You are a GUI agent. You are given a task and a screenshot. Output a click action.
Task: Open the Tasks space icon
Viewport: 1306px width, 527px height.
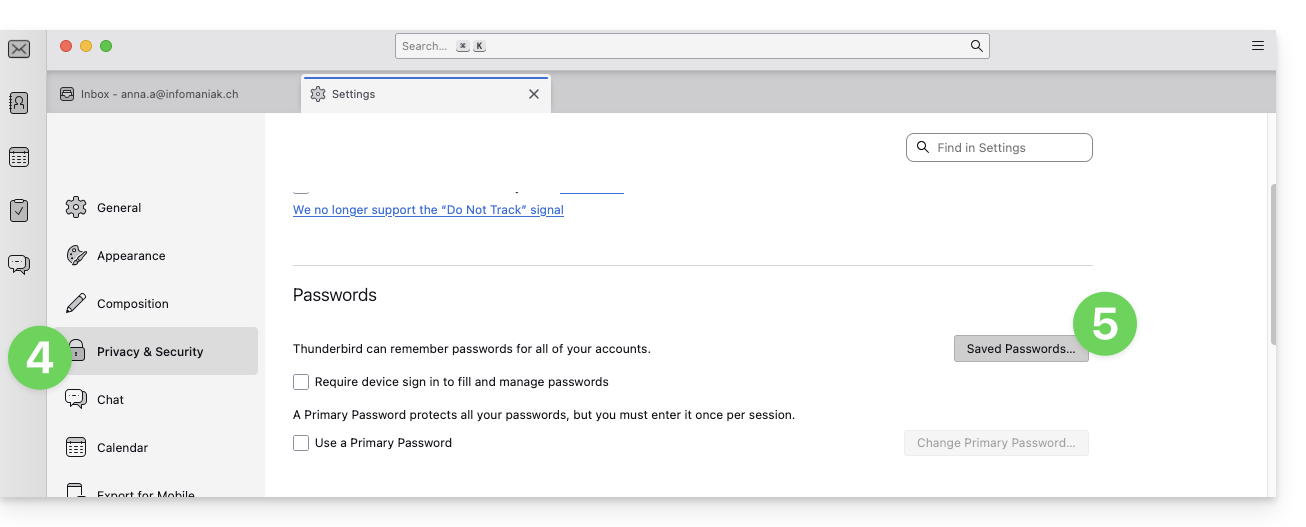point(19,210)
